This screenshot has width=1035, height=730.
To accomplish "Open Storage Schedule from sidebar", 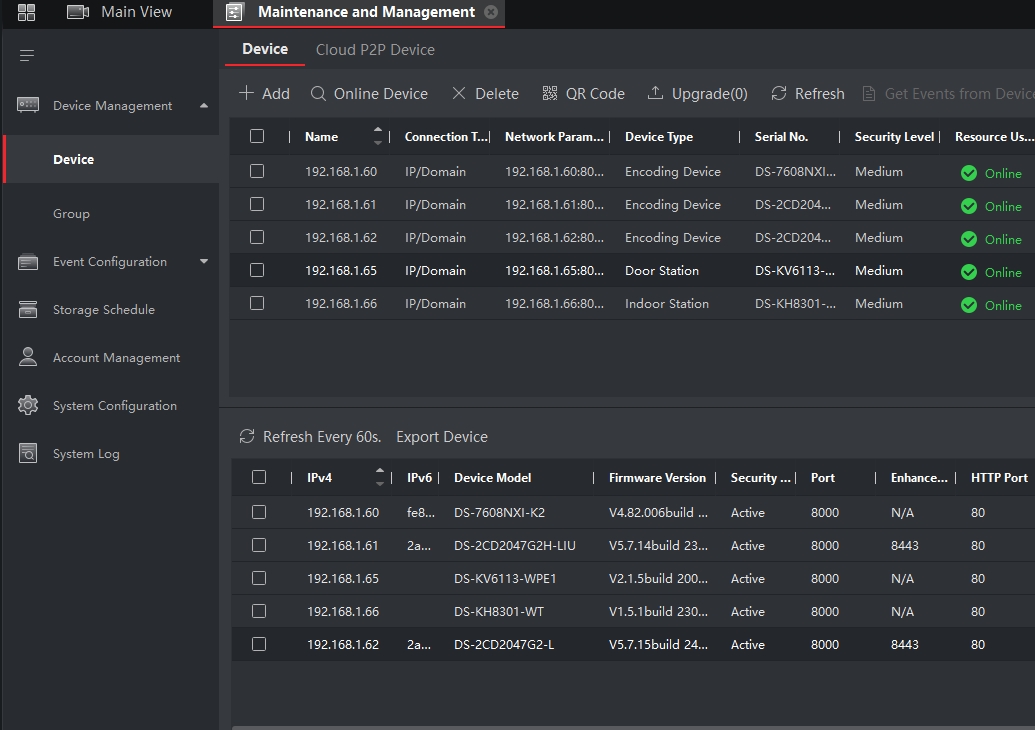I will 103,310.
